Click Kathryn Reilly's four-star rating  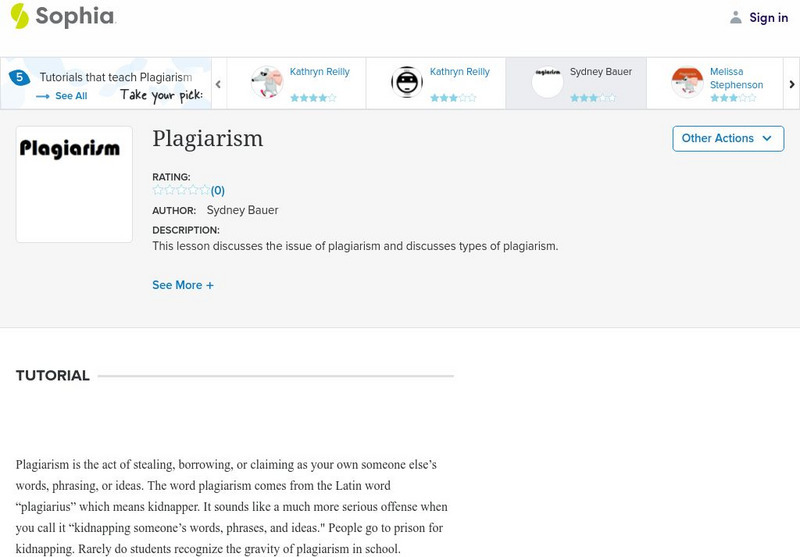(x=313, y=97)
